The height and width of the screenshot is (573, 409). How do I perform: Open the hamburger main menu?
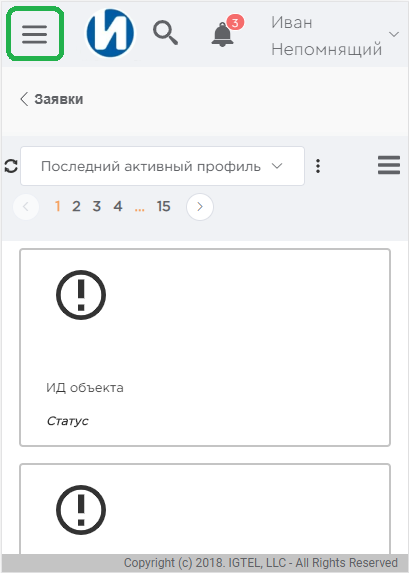click(x=35, y=34)
